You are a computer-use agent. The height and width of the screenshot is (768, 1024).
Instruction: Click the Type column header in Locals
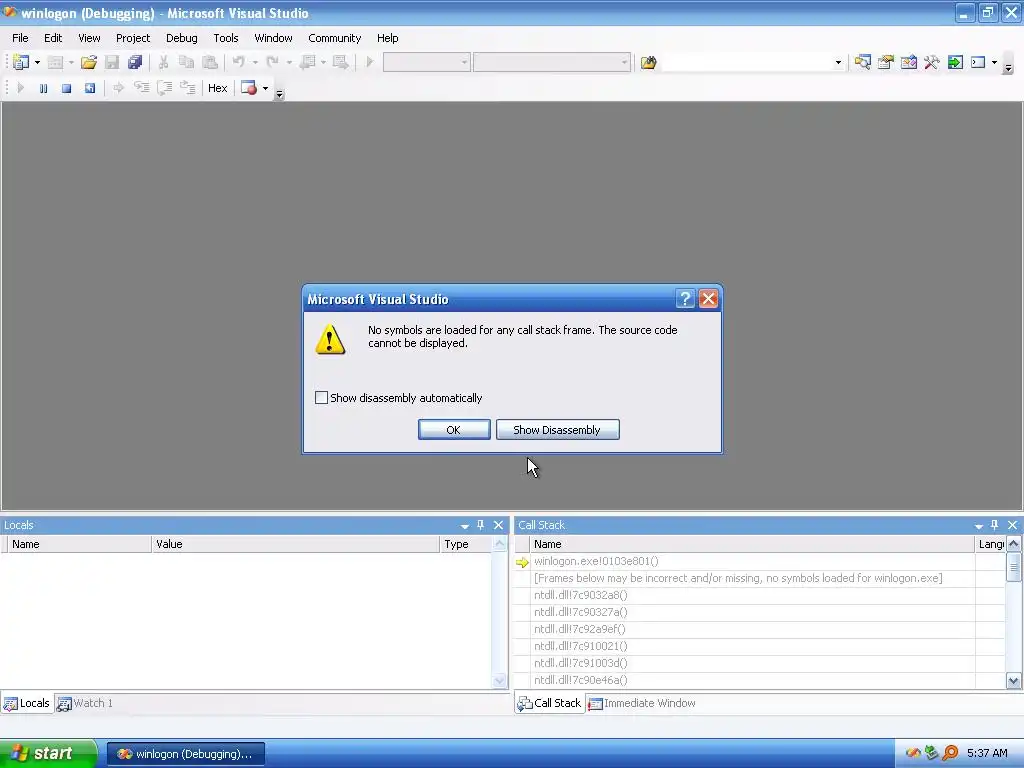pyautogui.click(x=466, y=544)
